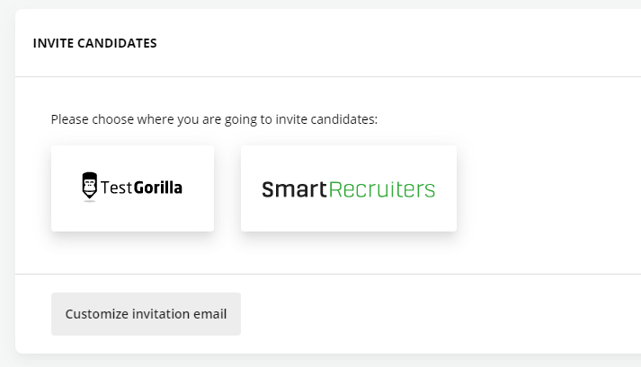
Task: Pick TestGorilla as the invitation source
Action: coord(132,188)
